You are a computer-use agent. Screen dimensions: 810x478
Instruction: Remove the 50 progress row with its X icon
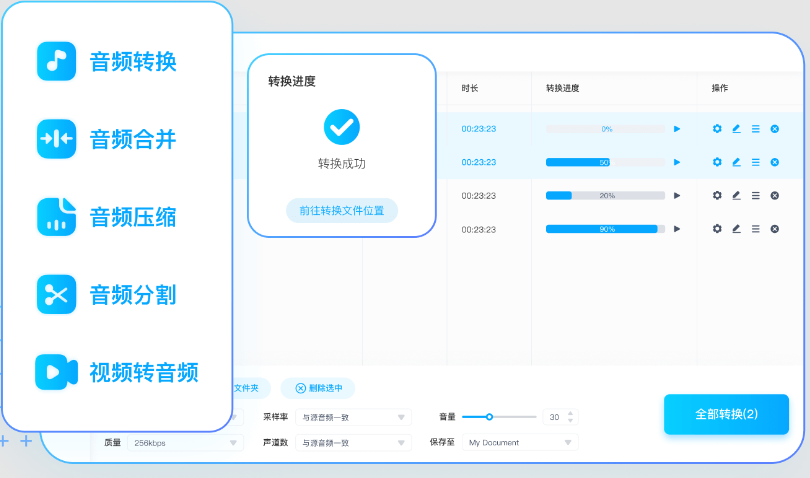click(775, 162)
